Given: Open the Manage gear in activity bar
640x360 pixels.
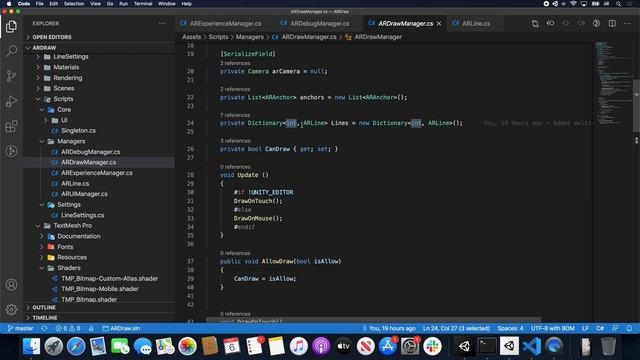Looking at the screenshot, I should click(x=11, y=309).
